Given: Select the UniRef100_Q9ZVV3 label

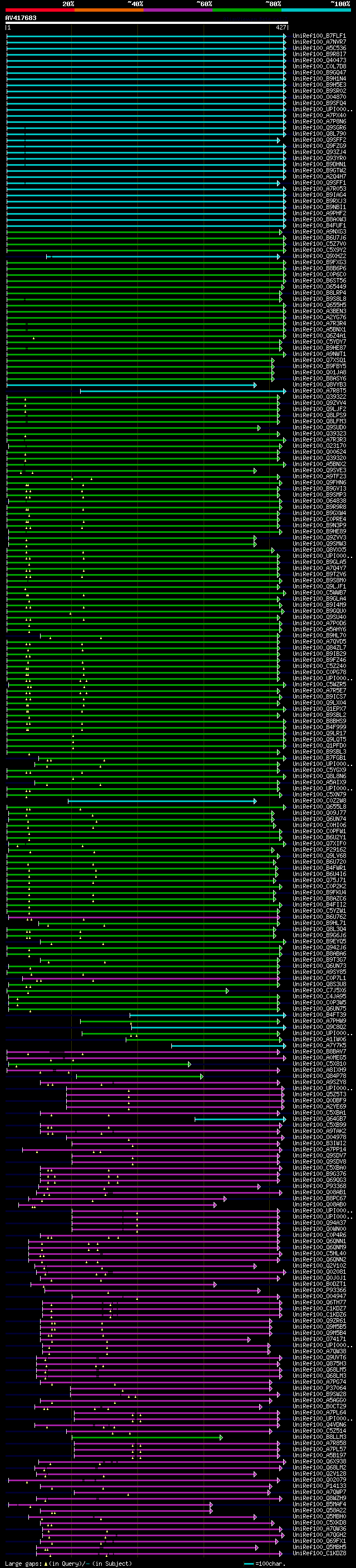Looking at the screenshot, I should click(319, 538).
